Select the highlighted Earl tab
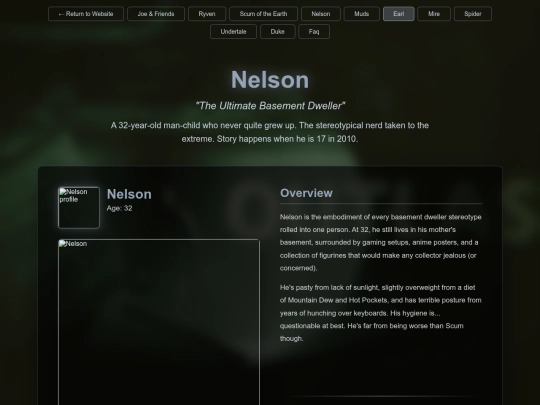Viewport: 540px width, 405px height. point(398,14)
